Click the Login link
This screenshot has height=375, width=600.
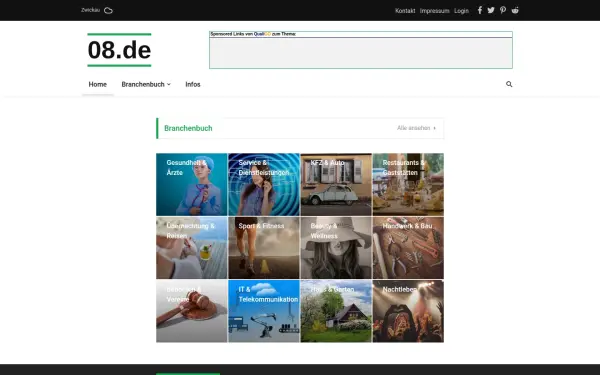[x=461, y=11]
